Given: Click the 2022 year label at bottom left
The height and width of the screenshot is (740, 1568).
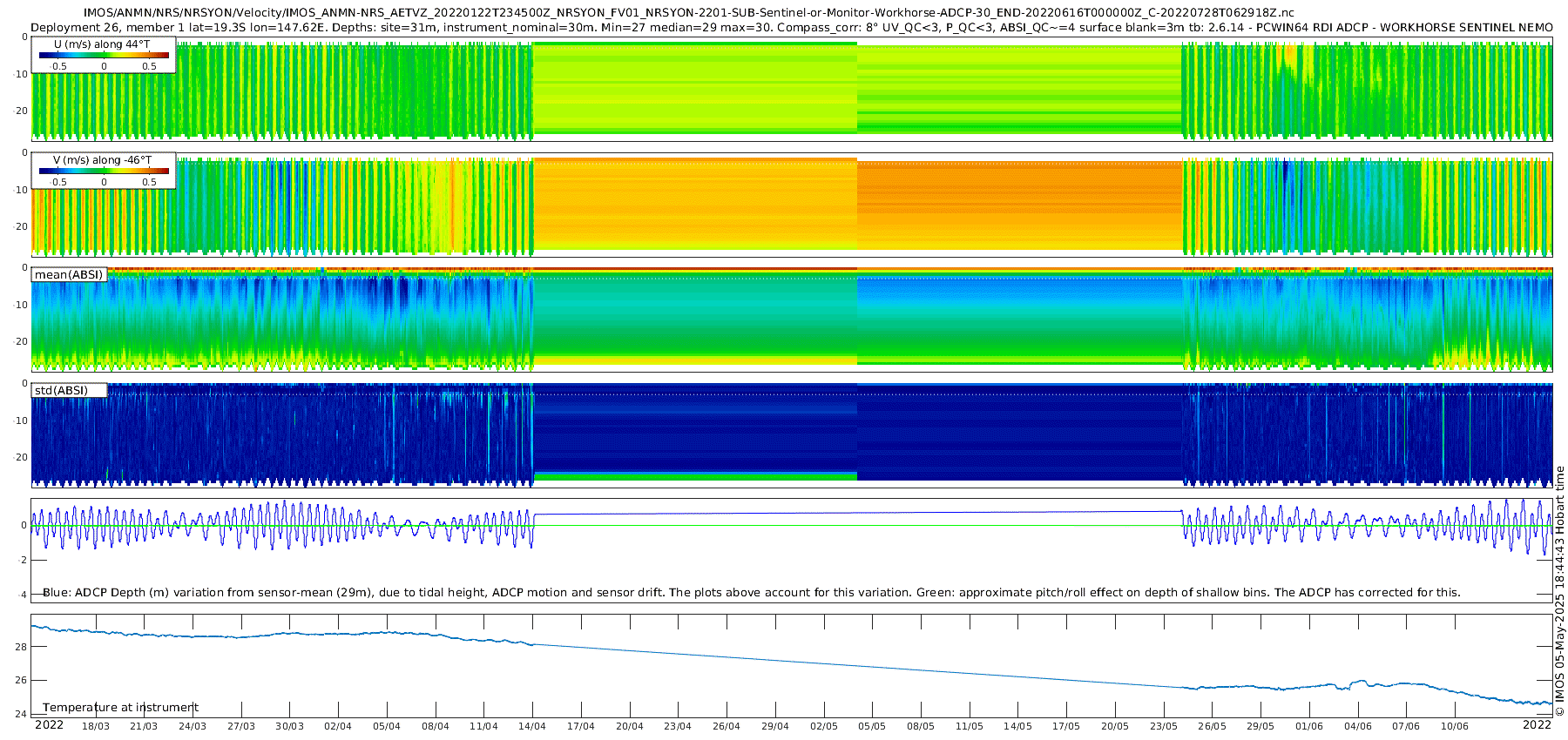Looking at the screenshot, I should pyautogui.click(x=49, y=725).
